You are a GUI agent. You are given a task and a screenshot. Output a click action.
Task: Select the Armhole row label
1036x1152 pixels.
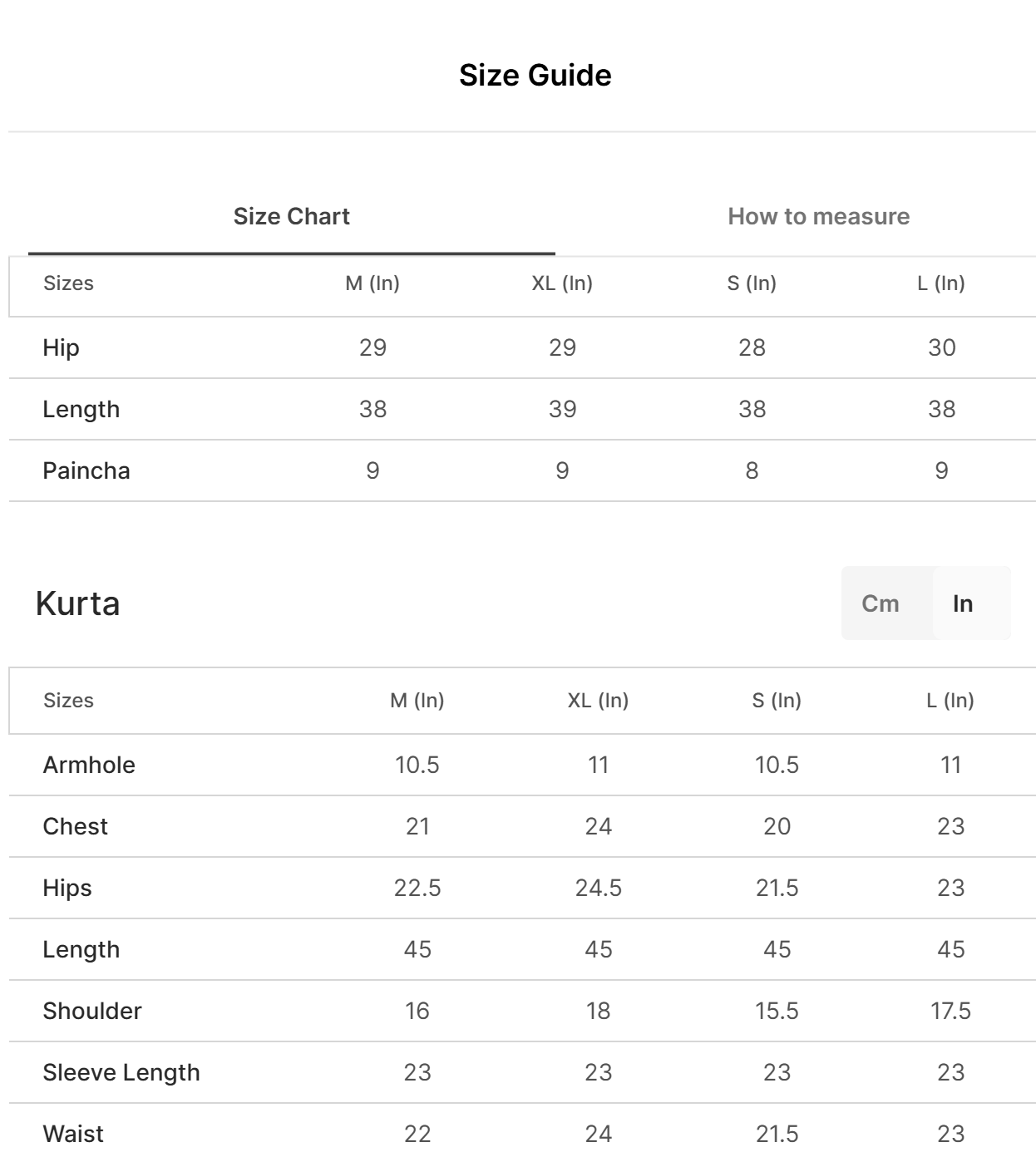89,765
